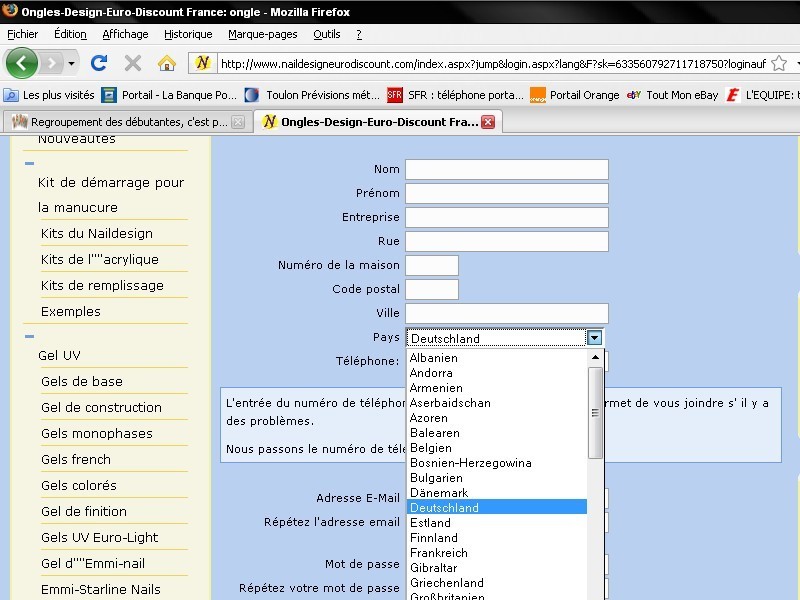The image size is (800, 600).
Task: Click the browser Back arrow button
Action: [x=22, y=62]
